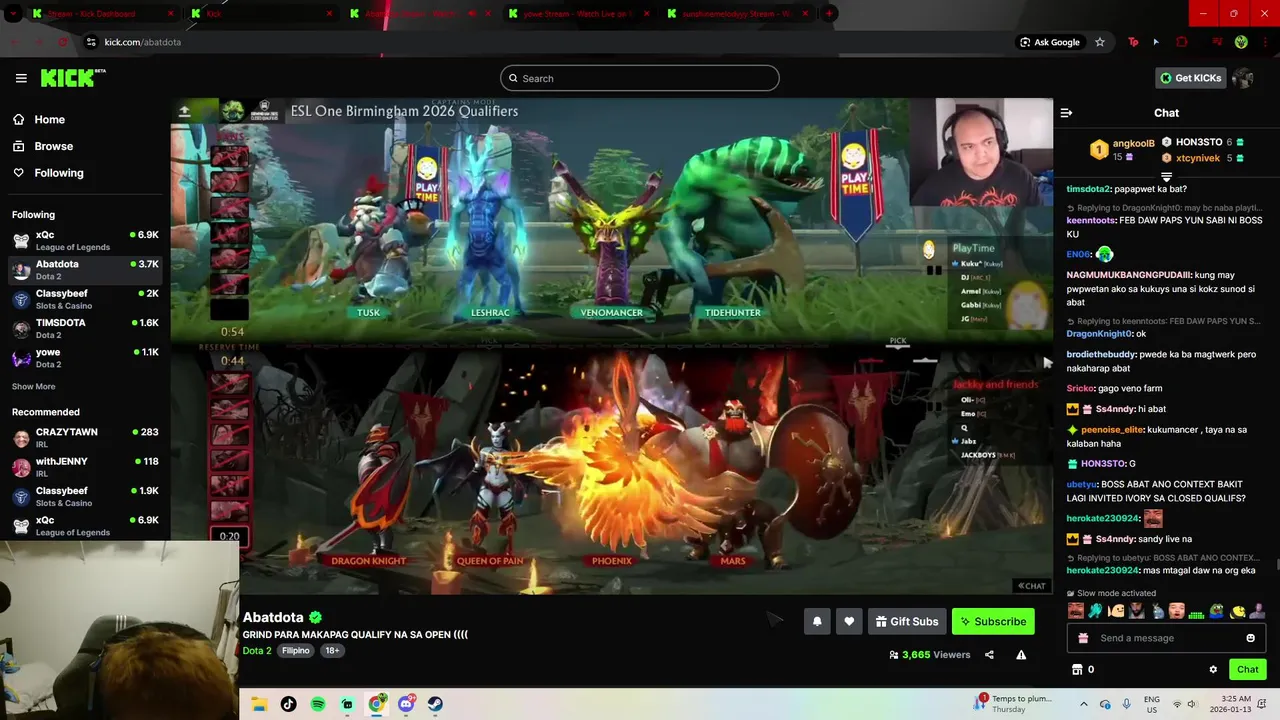
Task: Click the kick.com/abatdota address bar
Action: click(x=143, y=42)
